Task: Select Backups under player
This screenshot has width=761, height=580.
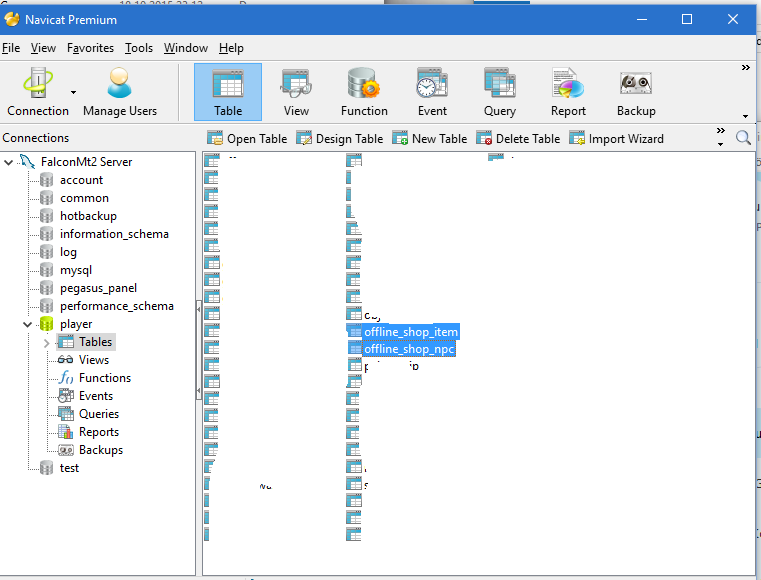Action: coord(101,449)
